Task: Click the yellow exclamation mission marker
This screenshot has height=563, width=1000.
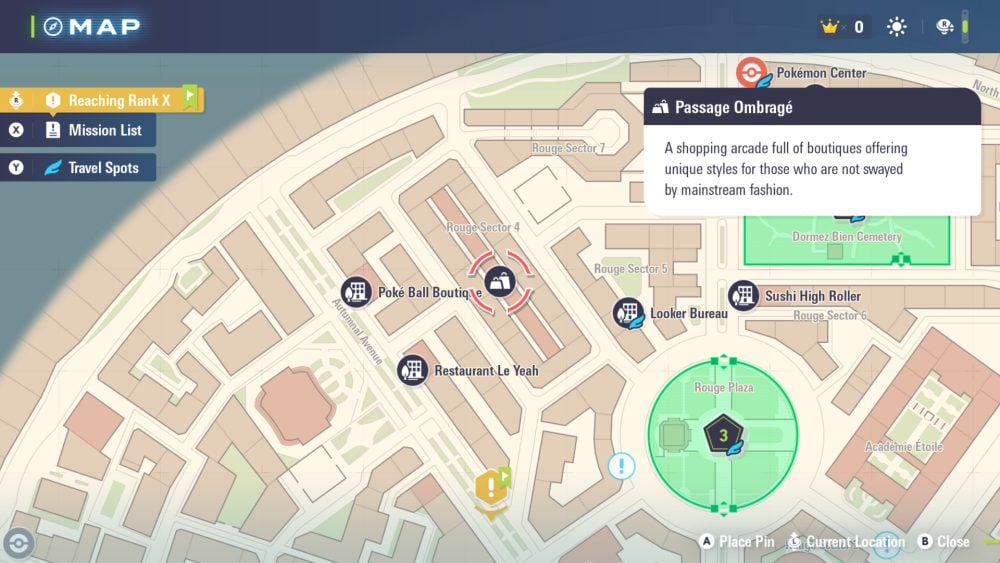Action: tap(490, 488)
